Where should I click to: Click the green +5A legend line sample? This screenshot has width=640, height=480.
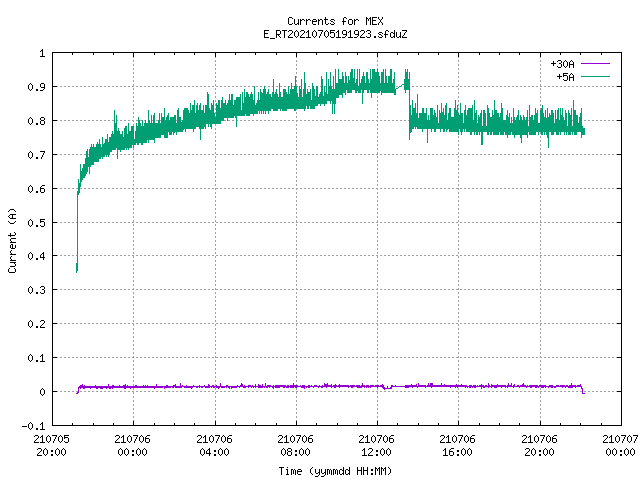click(596, 76)
